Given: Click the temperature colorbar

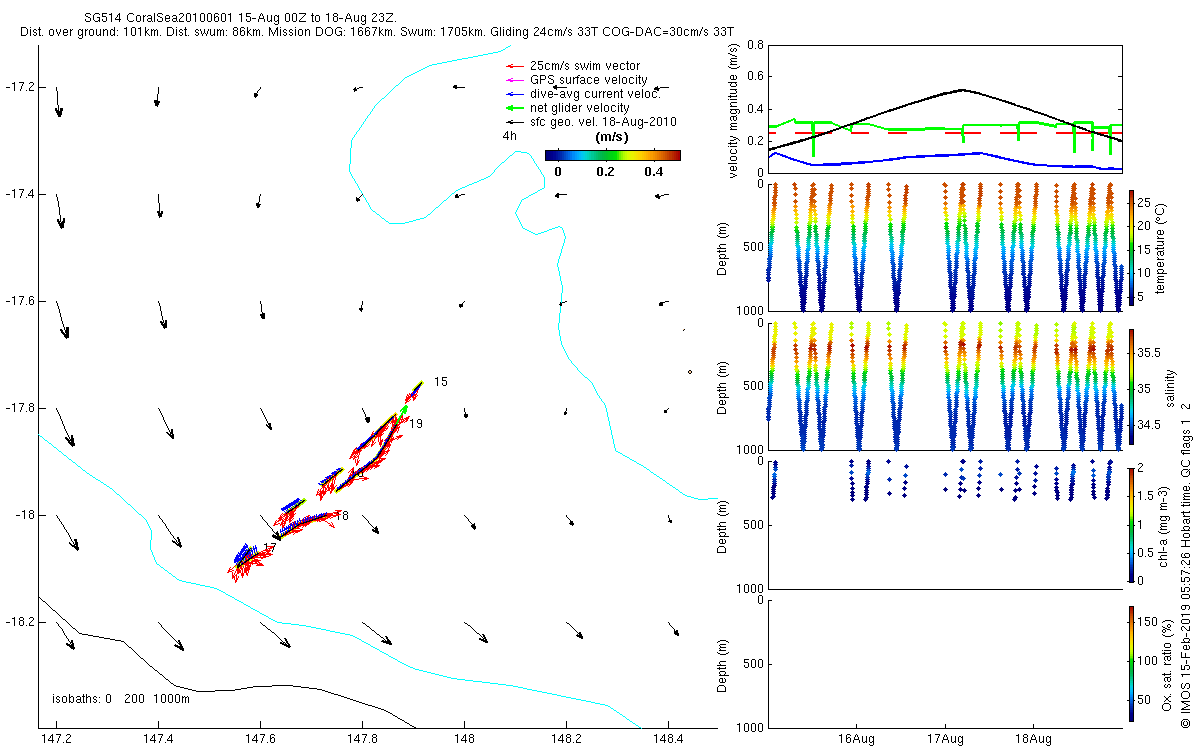Looking at the screenshot, I should point(1131,246).
